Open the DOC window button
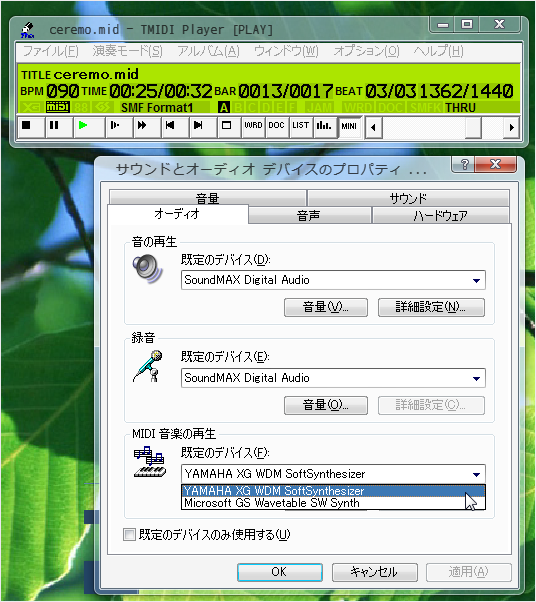 [276, 126]
